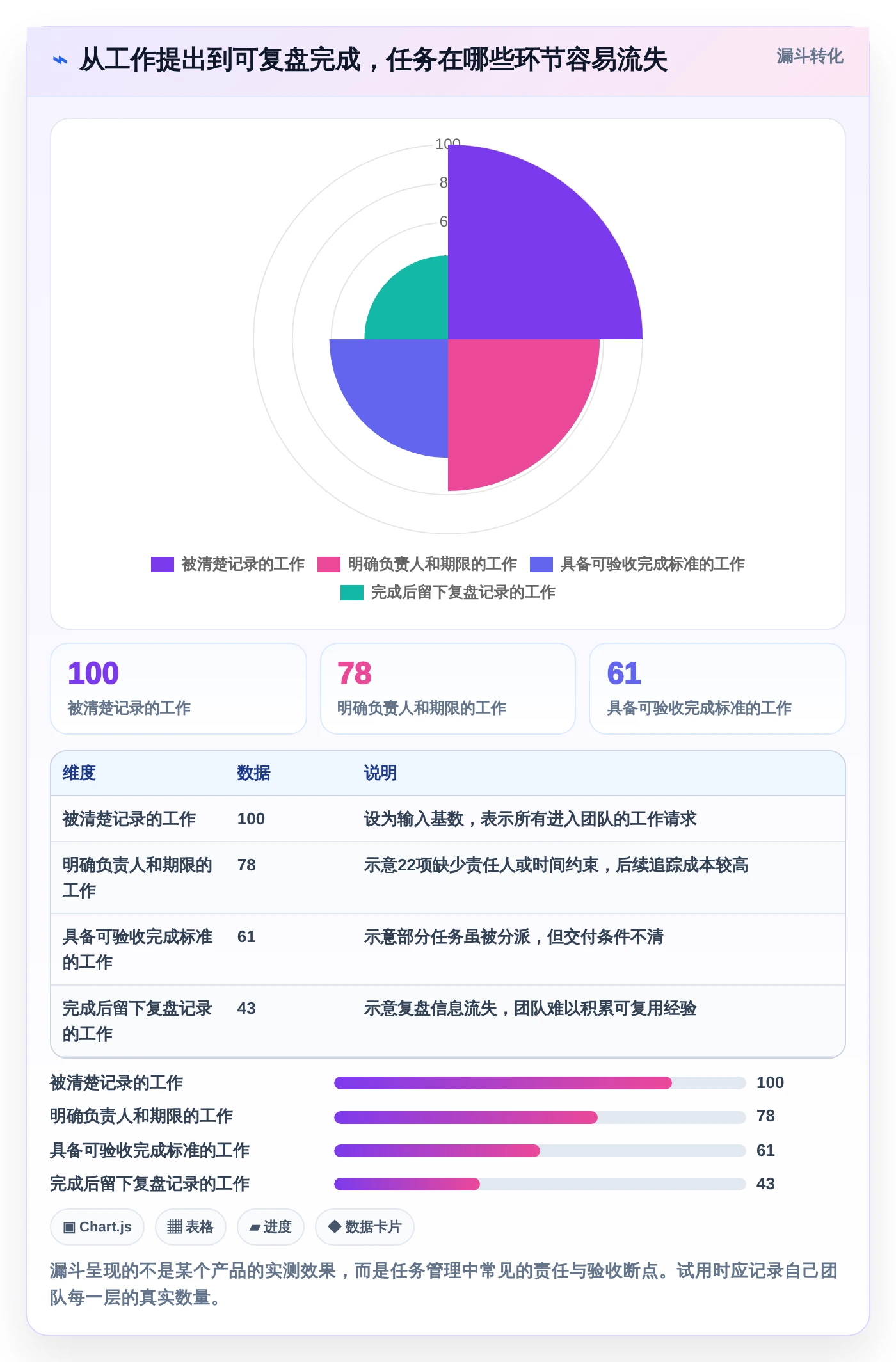Select table row 完成后留下复盘记录的工作
This screenshot has width=896, height=1362.
(448, 1021)
